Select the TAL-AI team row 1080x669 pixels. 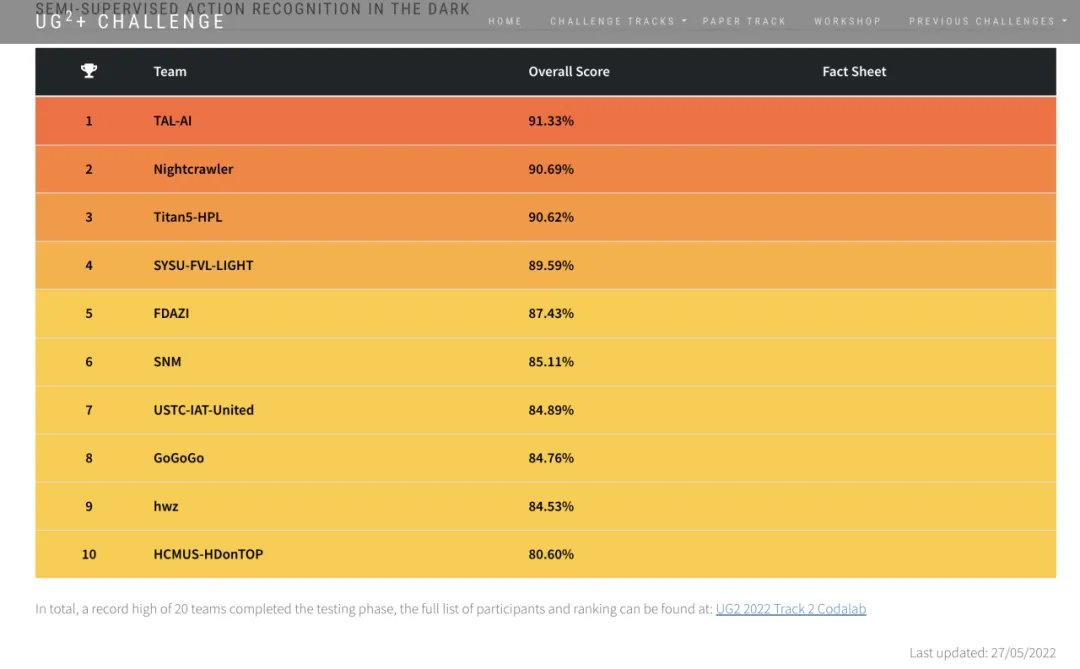pyautogui.click(x=546, y=121)
